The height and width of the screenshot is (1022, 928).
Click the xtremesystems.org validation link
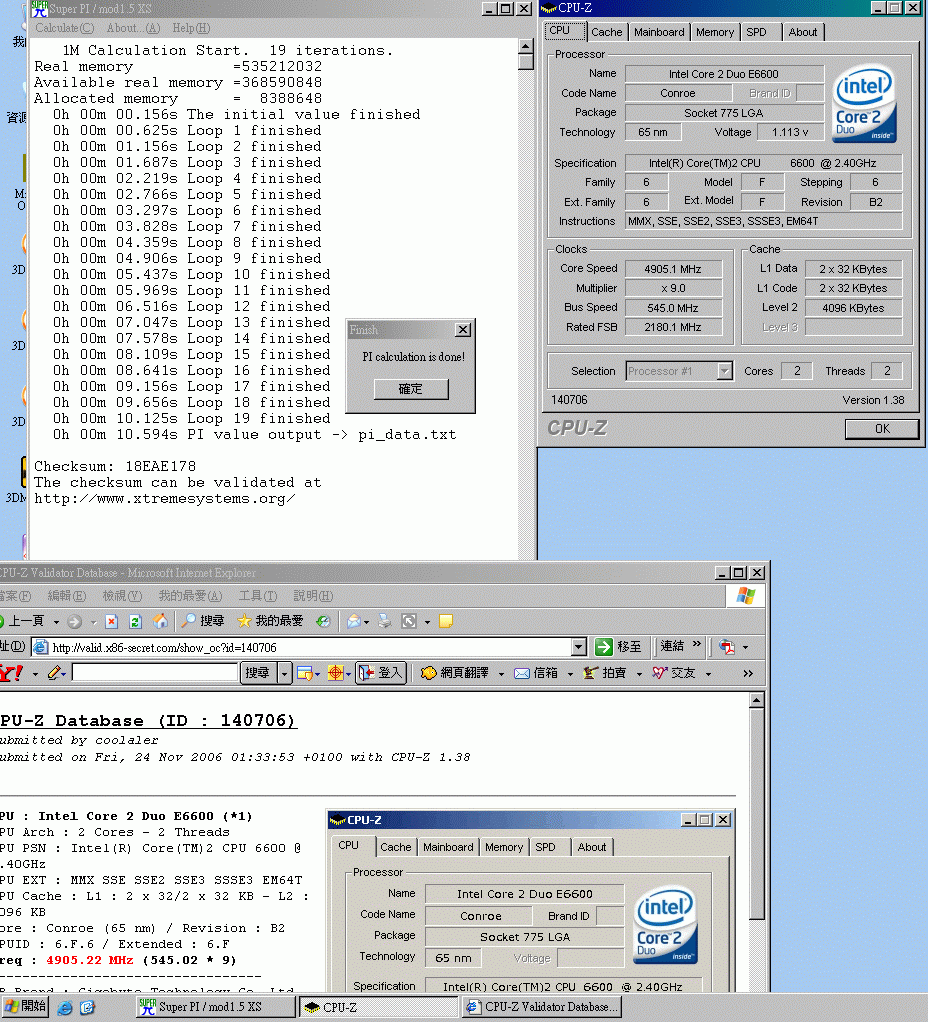[170, 498]
